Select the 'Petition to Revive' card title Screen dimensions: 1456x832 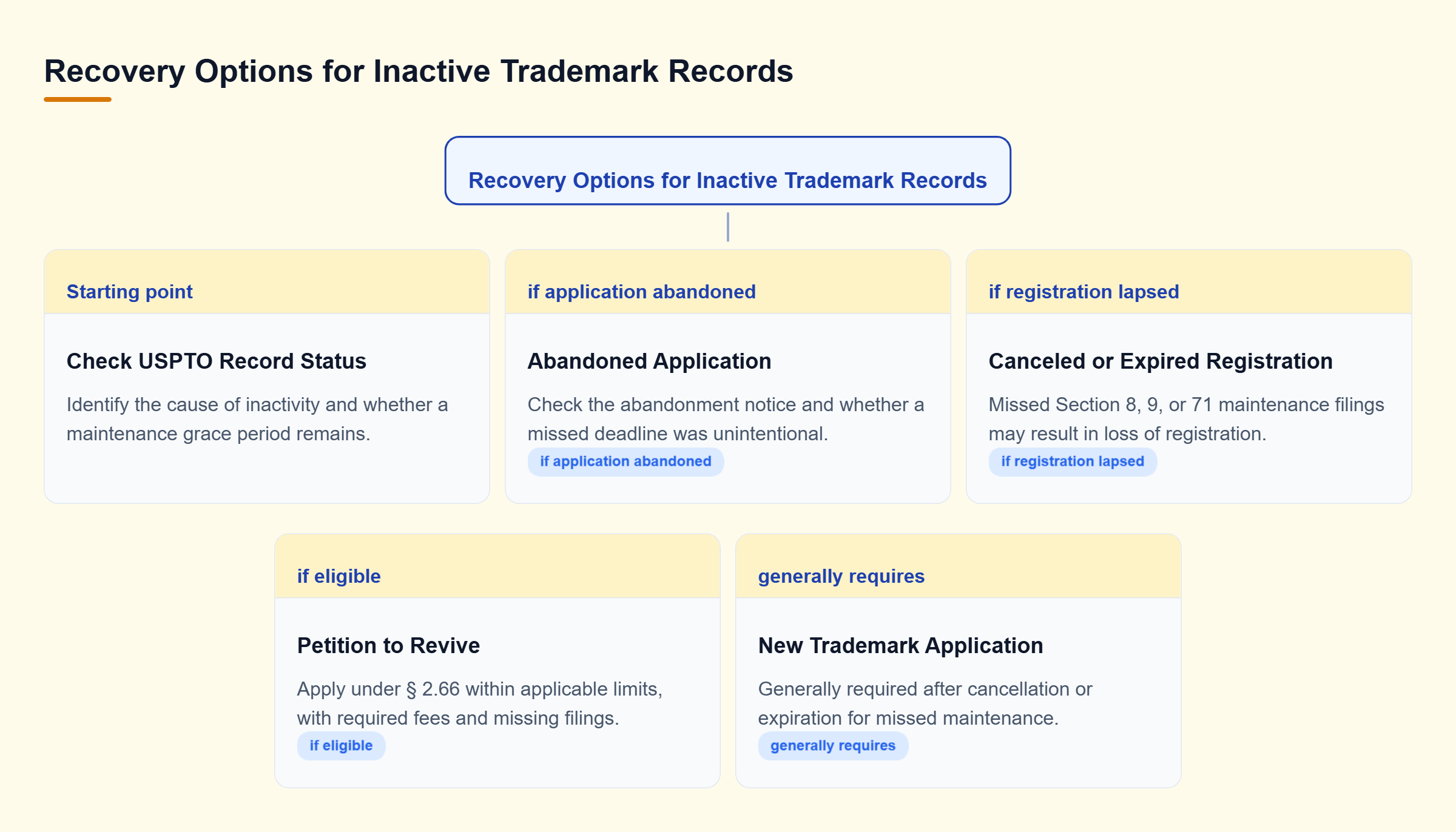pos(388,645)
